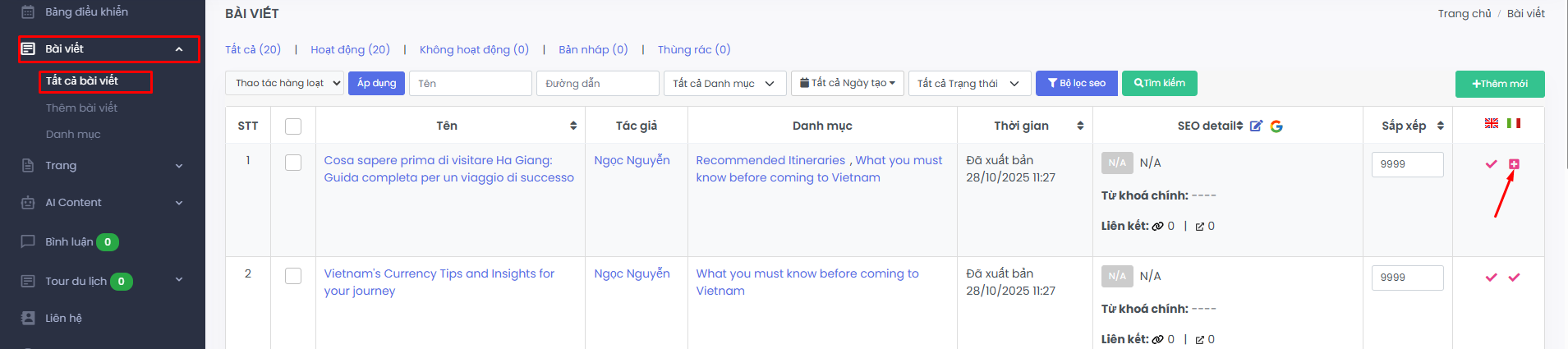Open the Thao tác hàng loạt dropdown

pyautogui.click(x=284, y=83)
